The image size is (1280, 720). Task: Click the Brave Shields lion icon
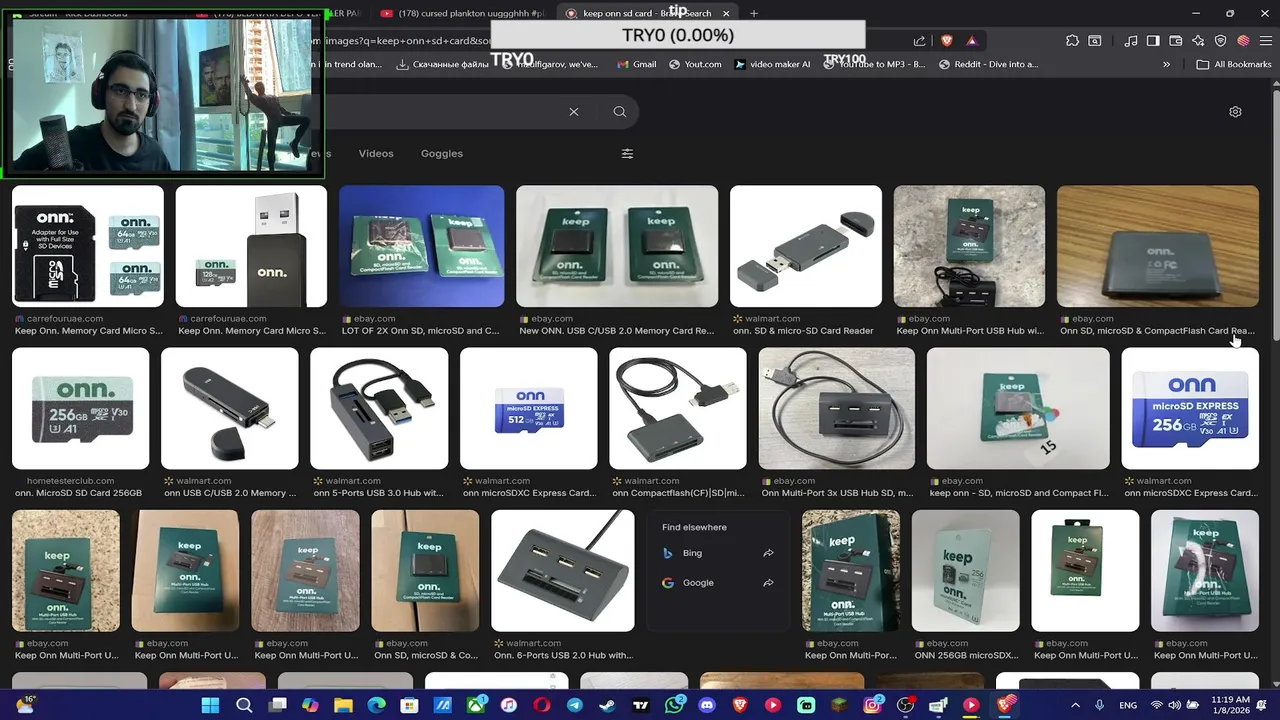pos(946,41)
